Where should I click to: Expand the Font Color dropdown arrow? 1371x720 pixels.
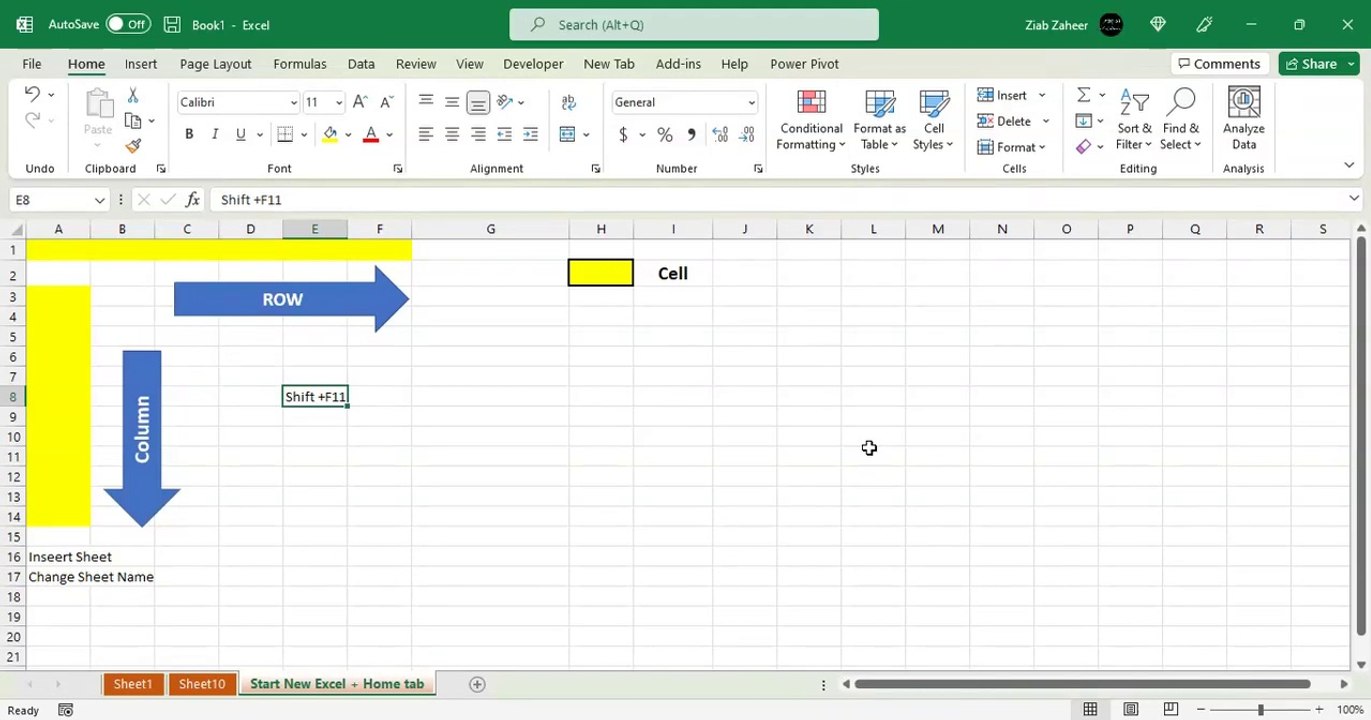[x=389, y=134]
